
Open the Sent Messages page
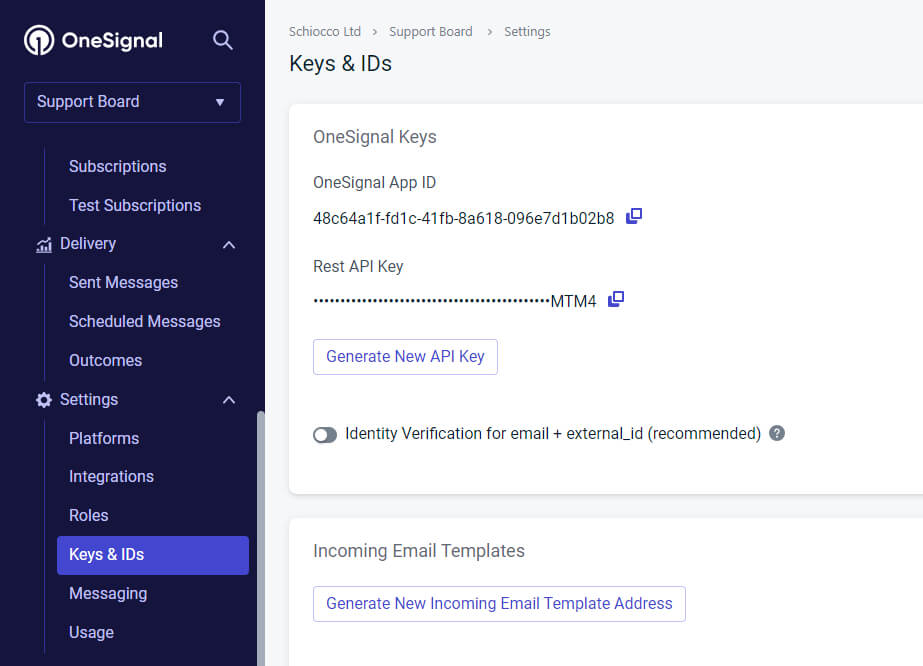123,283
